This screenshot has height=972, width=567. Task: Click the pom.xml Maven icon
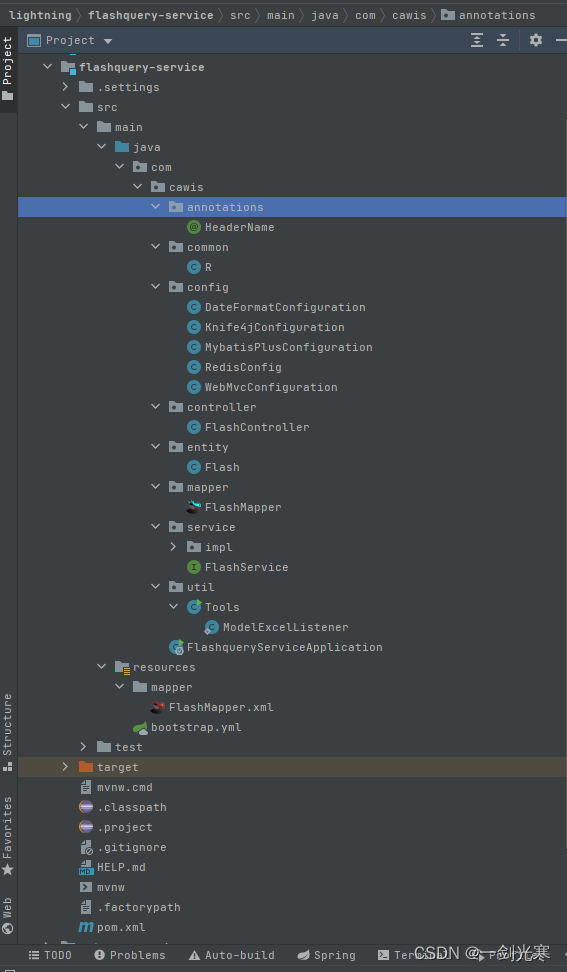coord(86,927)
